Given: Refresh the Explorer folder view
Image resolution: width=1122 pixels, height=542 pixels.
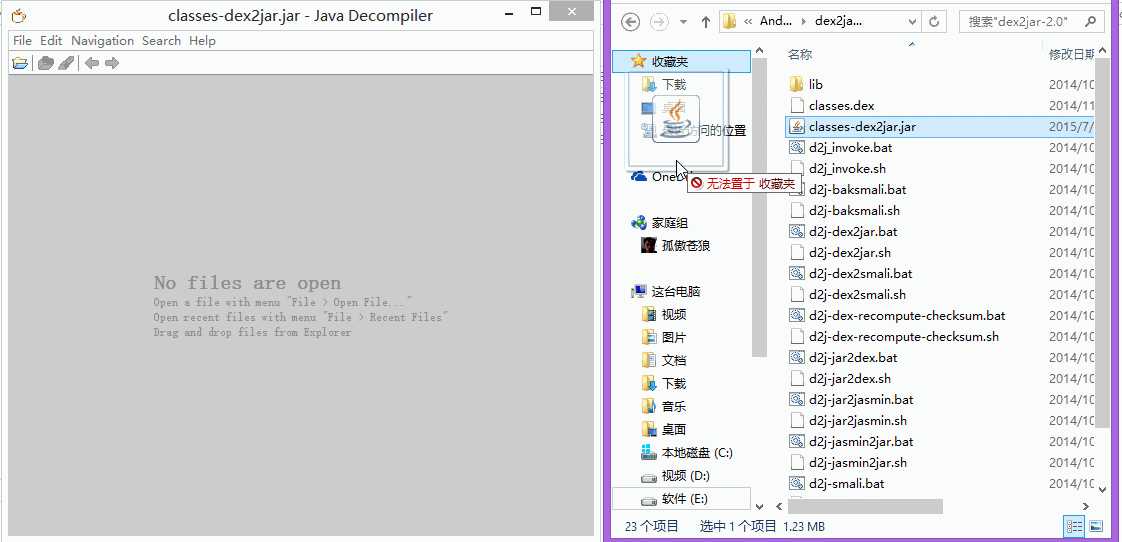Looking at the screenshot, I should pos(934,22).
